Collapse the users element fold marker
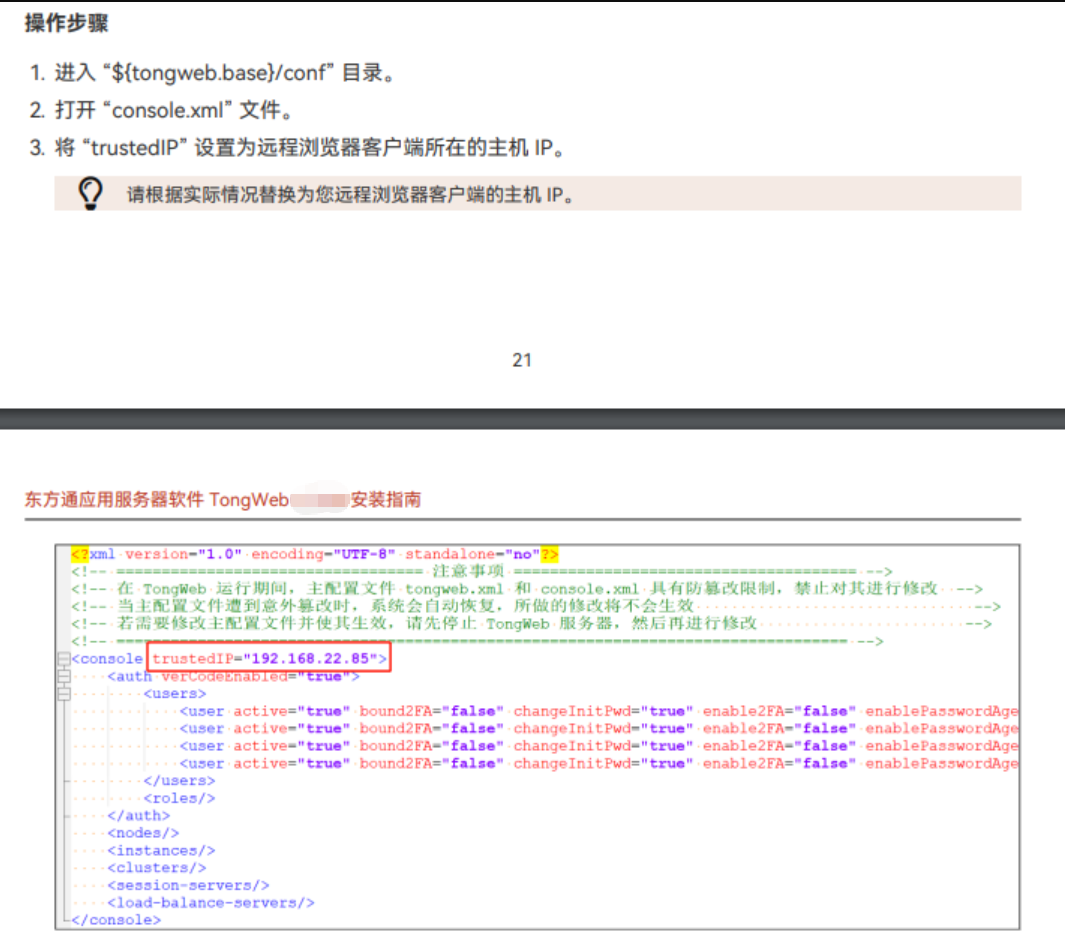The image size is (1065, 945). (x=64, y=694)
